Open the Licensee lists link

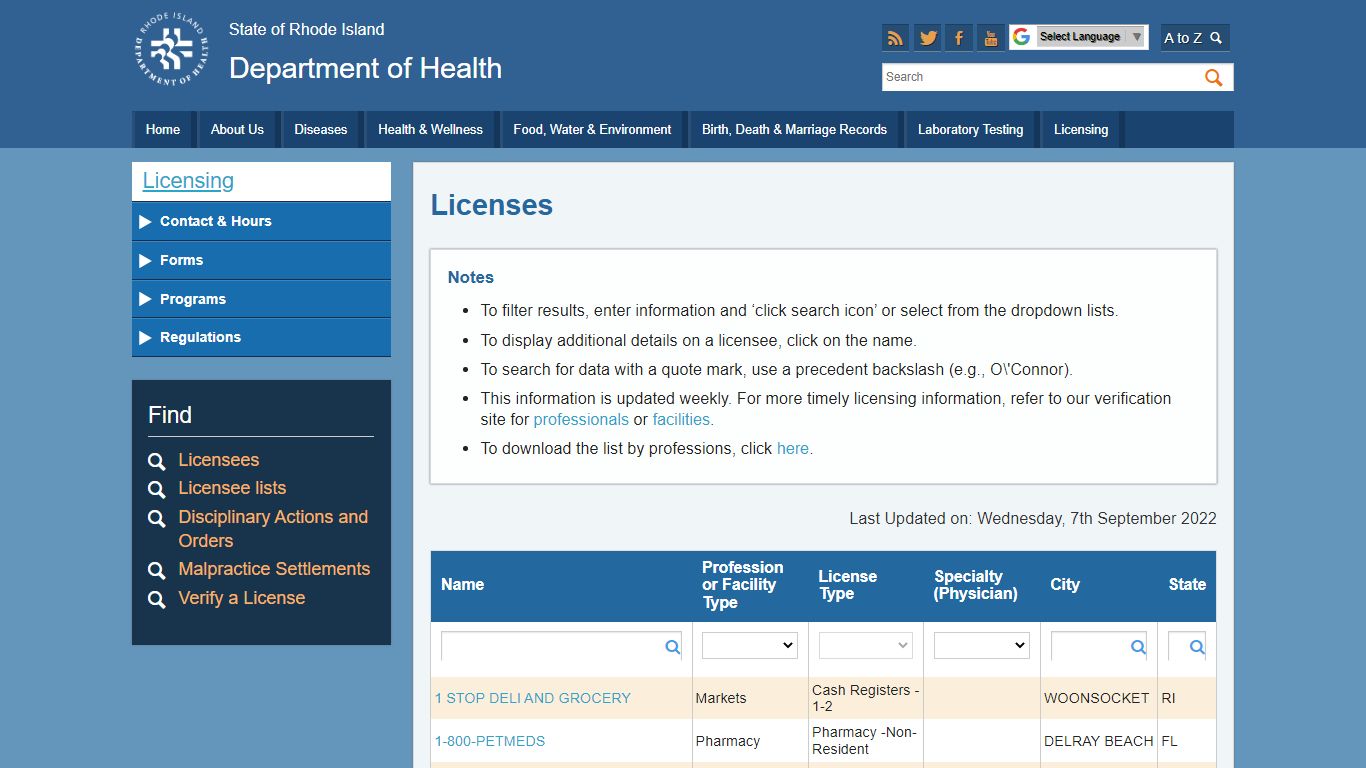232,488
